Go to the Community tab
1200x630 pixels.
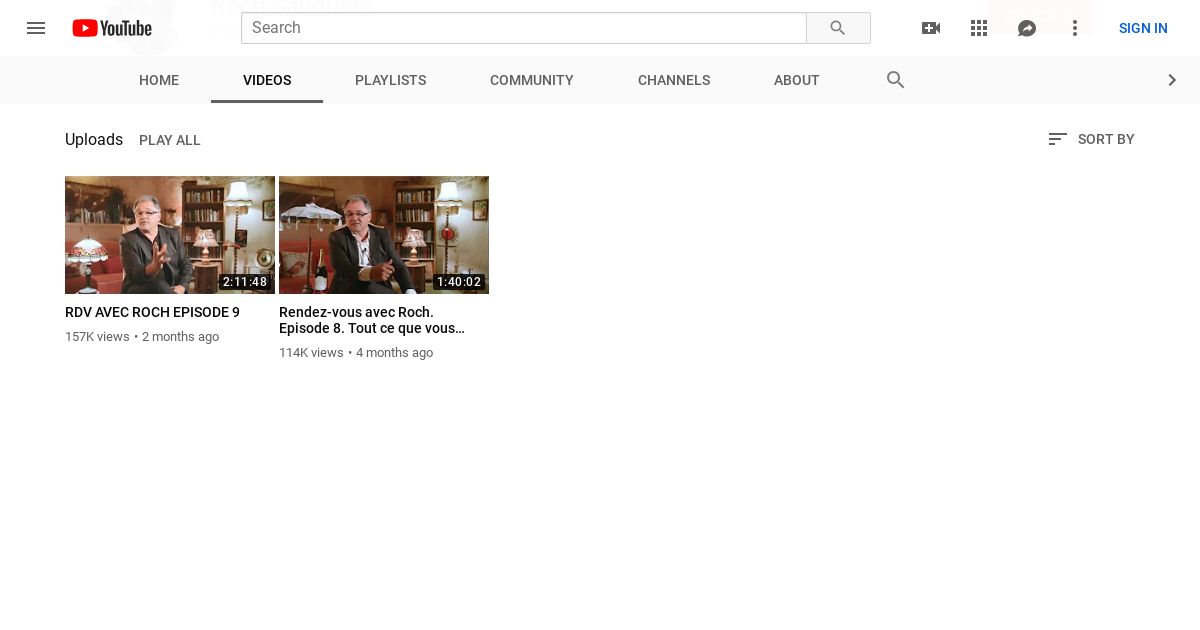pyautogui.click(x=532, y=80)
